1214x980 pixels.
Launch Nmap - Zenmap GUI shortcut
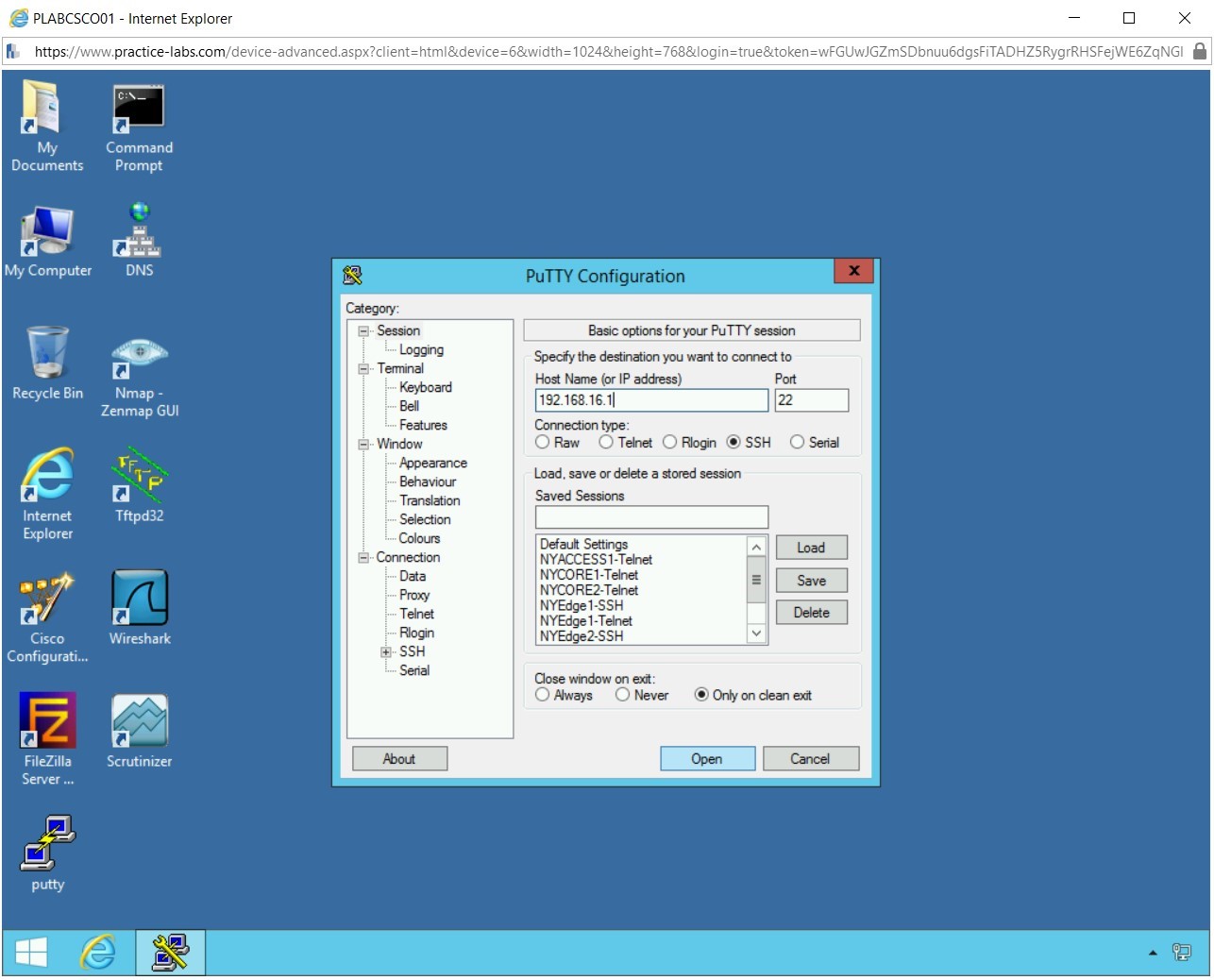[139, 376]
